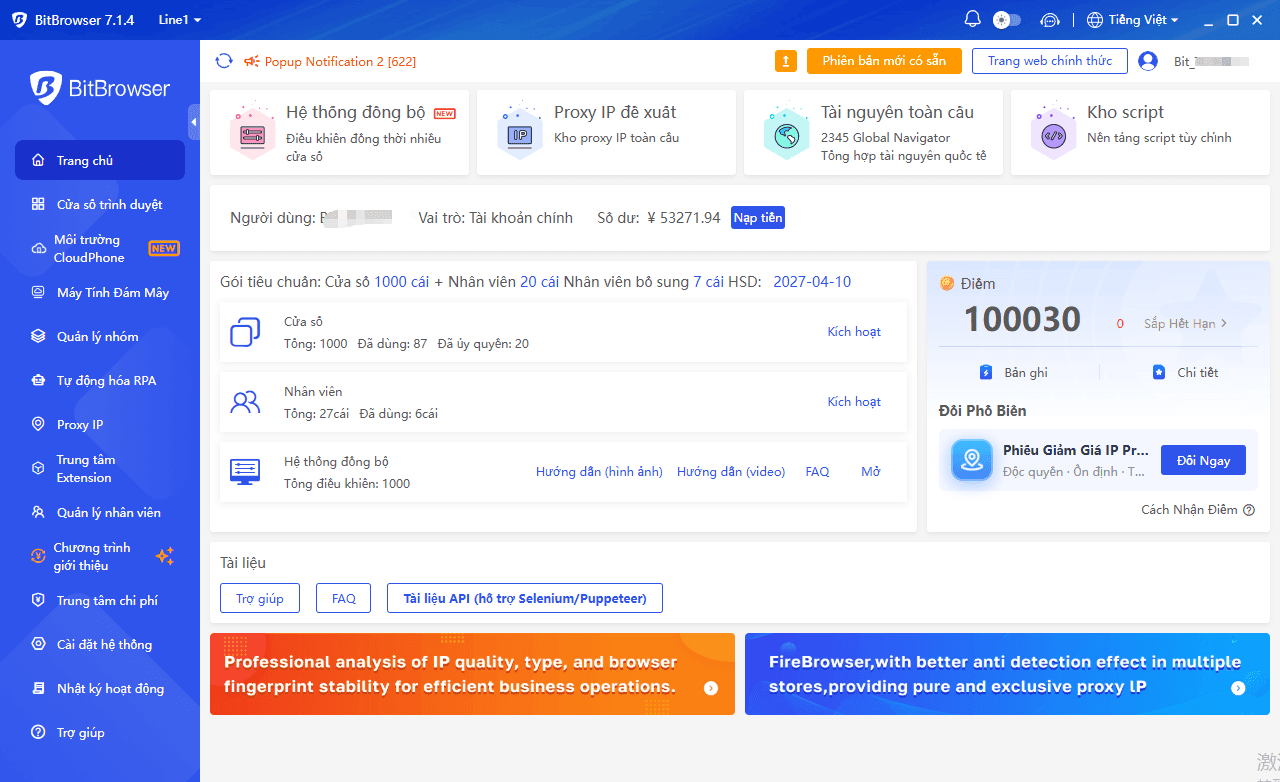Click Kích hoạt in the Nhân viên row
Screen dimensions: 1280x782
[854, 402]
